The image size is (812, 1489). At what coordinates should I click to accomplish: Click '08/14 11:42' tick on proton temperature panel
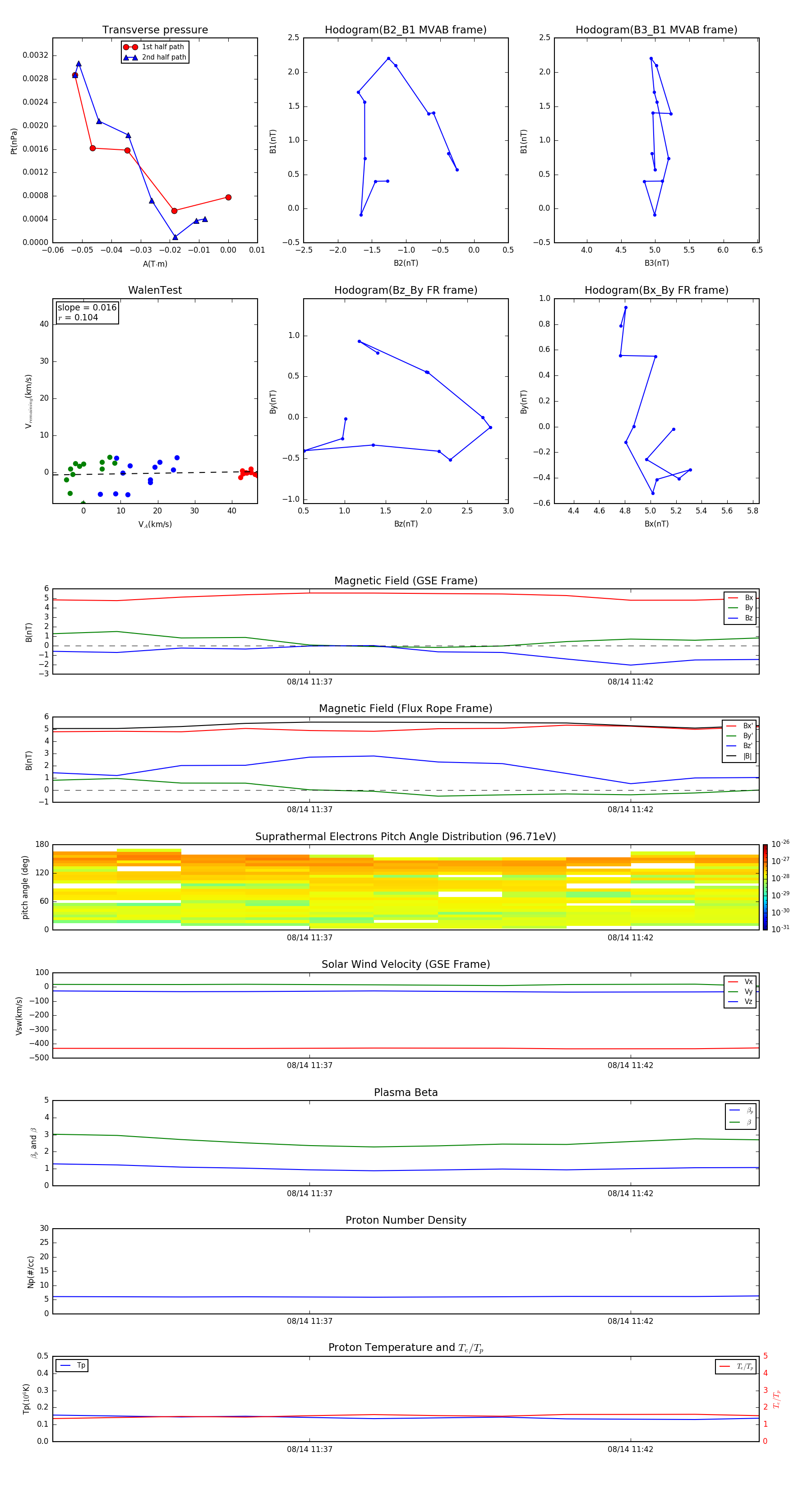[x=630, y=1449]
